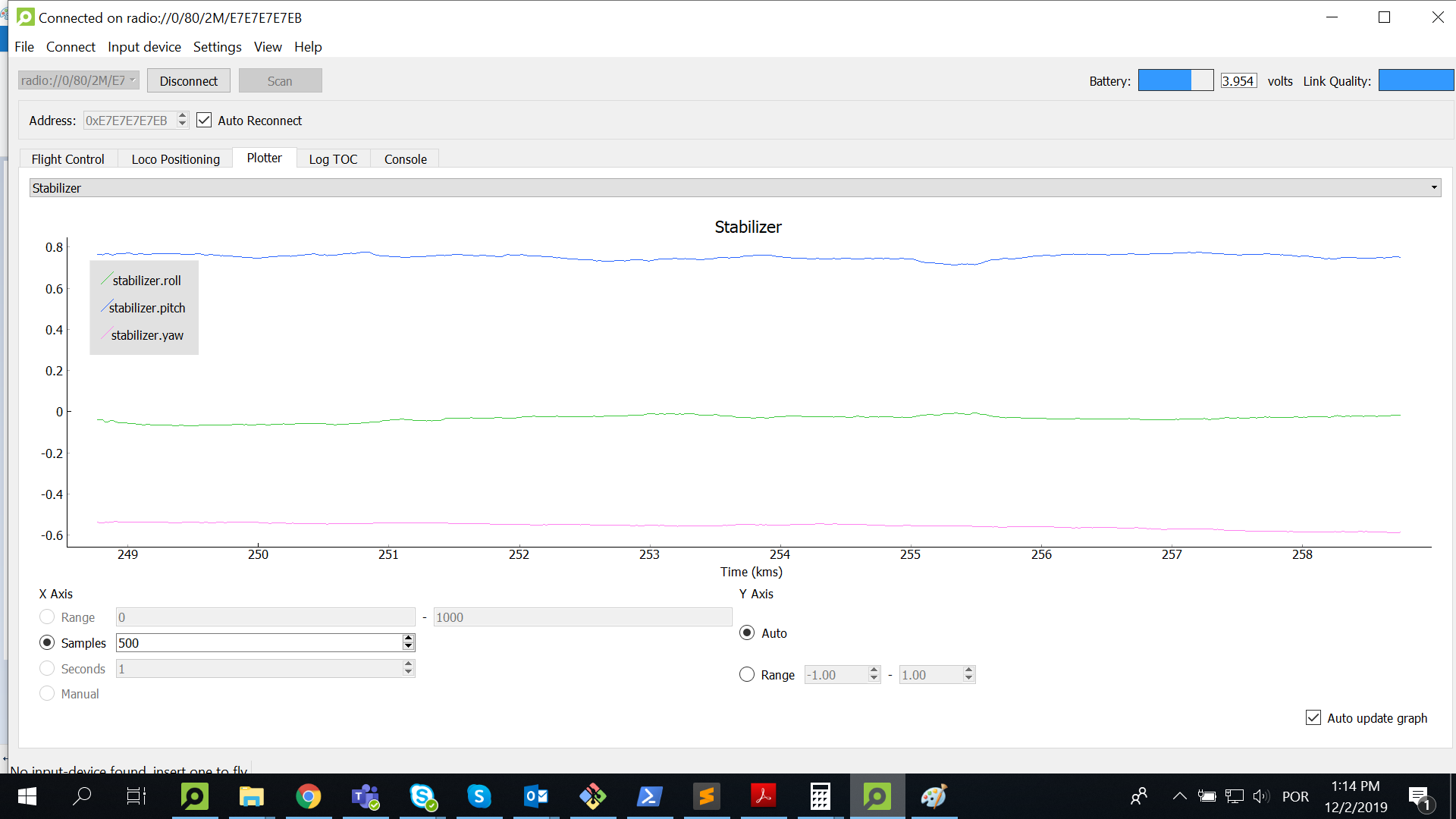Disable Auto Reconnect checkbox

tap(204, 121)
